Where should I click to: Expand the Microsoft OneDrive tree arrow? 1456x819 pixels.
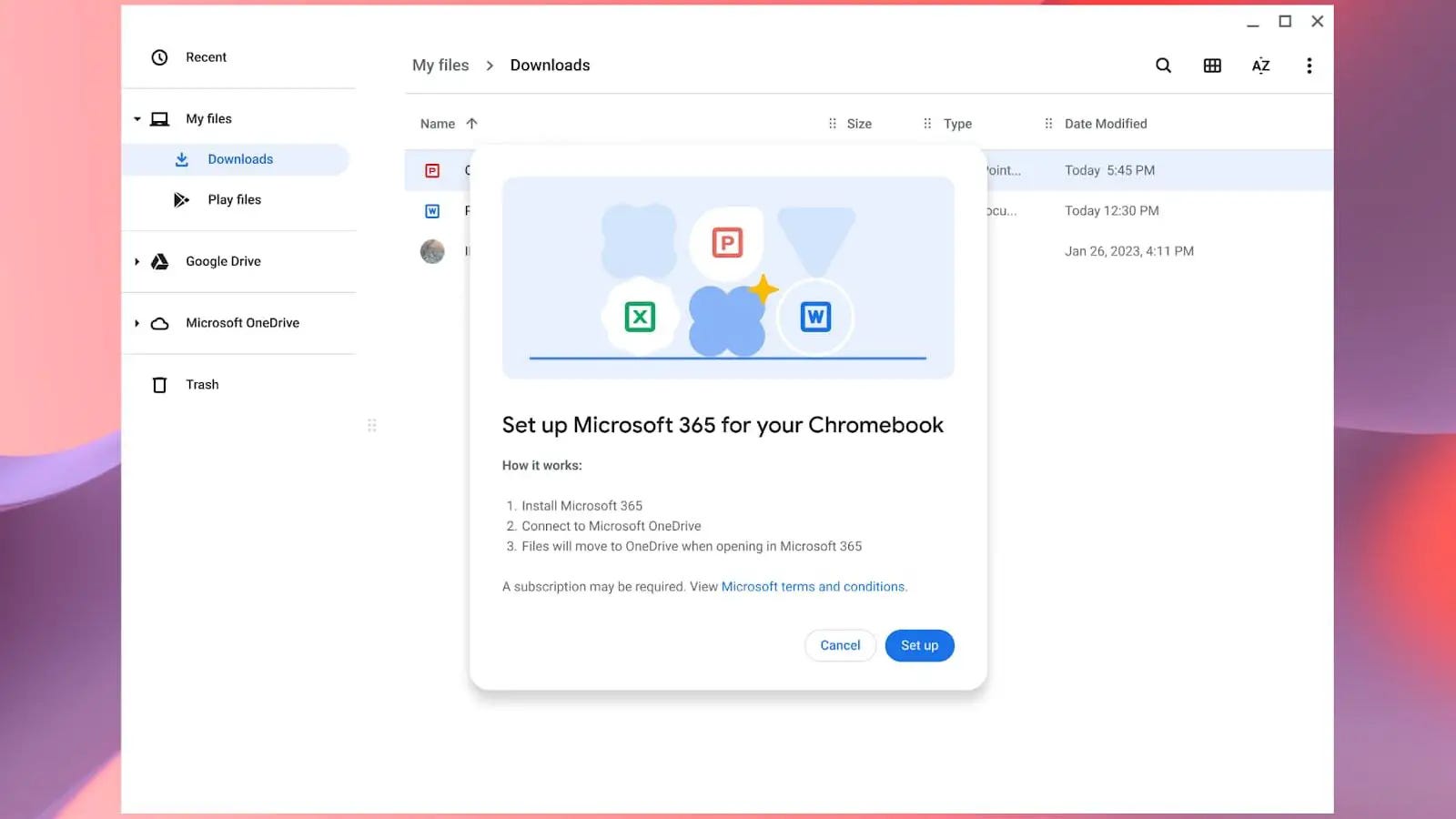point(137,323)
